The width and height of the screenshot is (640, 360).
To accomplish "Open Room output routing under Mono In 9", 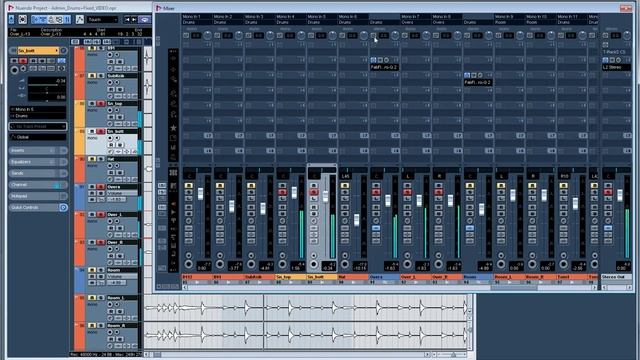I will click(509, 22).
